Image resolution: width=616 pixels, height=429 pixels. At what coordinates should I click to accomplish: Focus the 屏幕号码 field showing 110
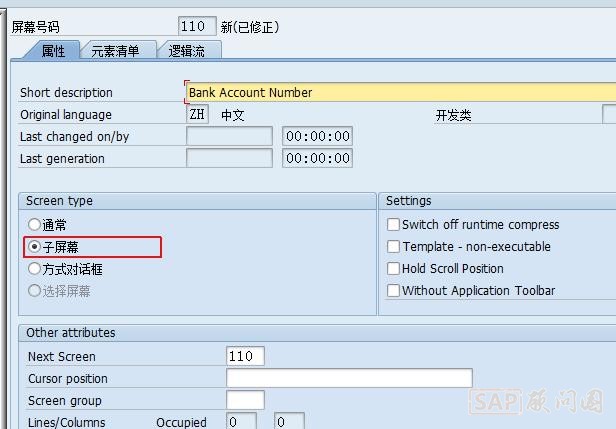pyautogui.click(x=197, y=26)
